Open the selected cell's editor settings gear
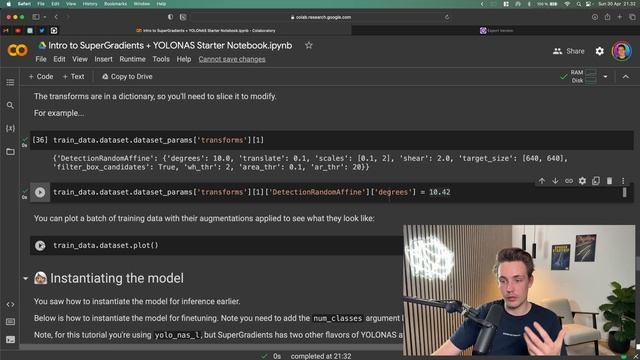The width and height of the screenshot is (640, 360). pos(582,181)
